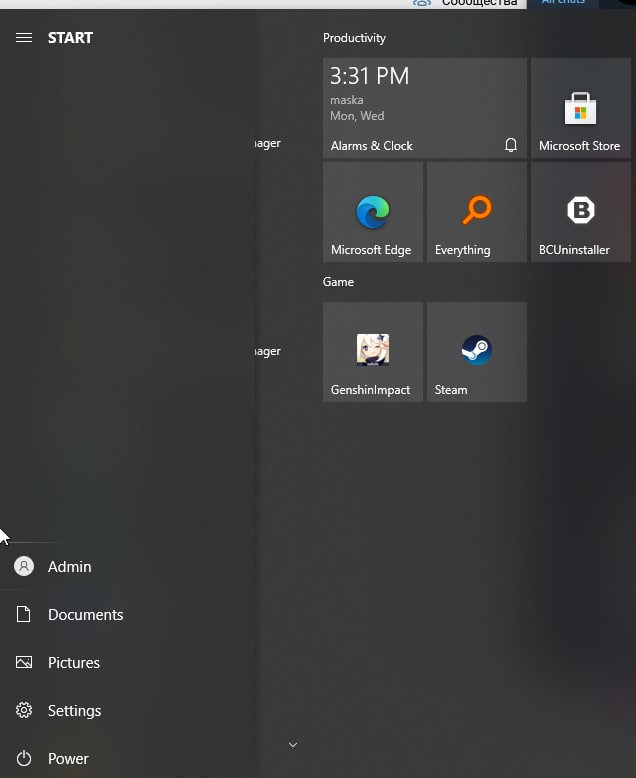
Task: Open the Alarms & Clock tile
Action: [425, 108]
